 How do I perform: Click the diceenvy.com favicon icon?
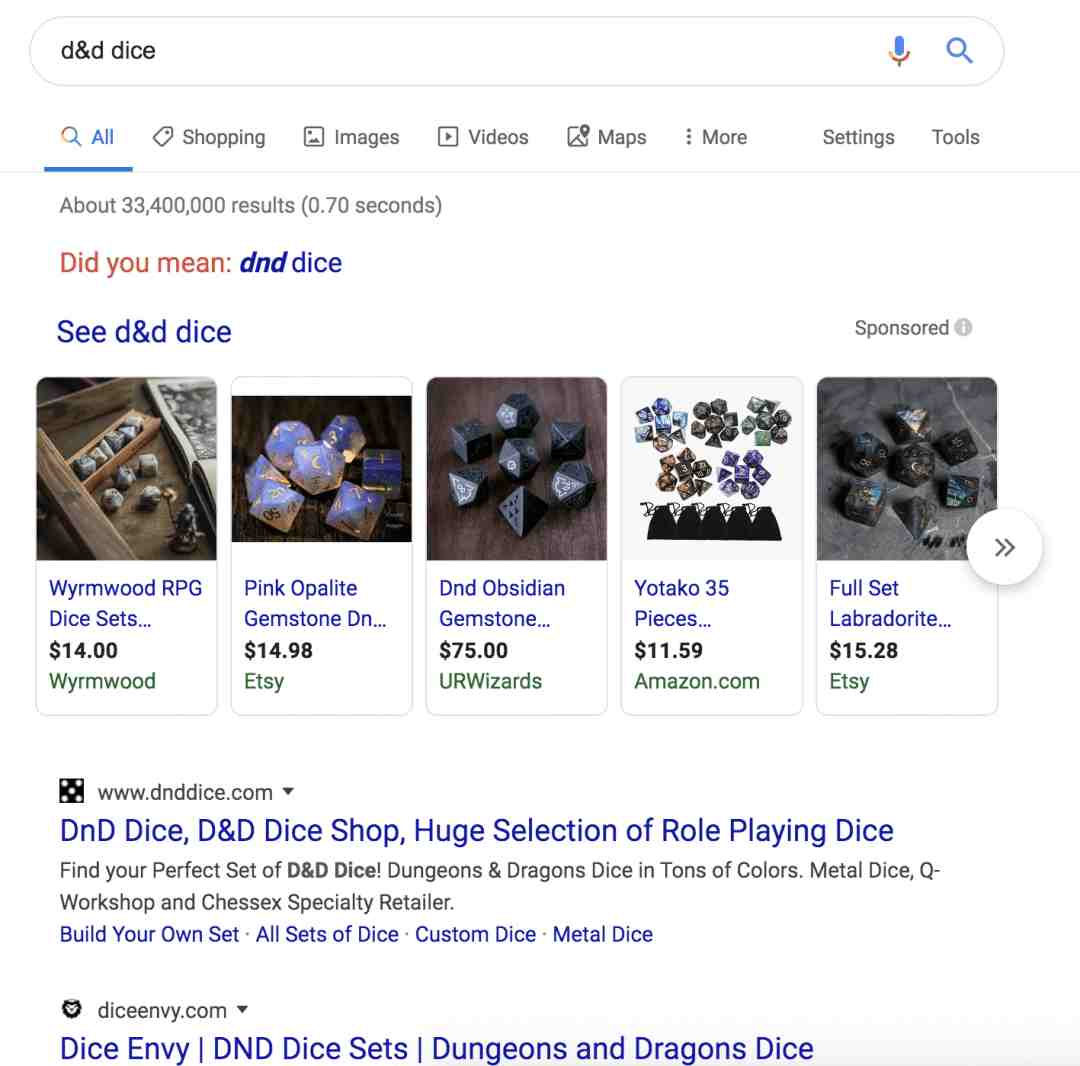72,1009
